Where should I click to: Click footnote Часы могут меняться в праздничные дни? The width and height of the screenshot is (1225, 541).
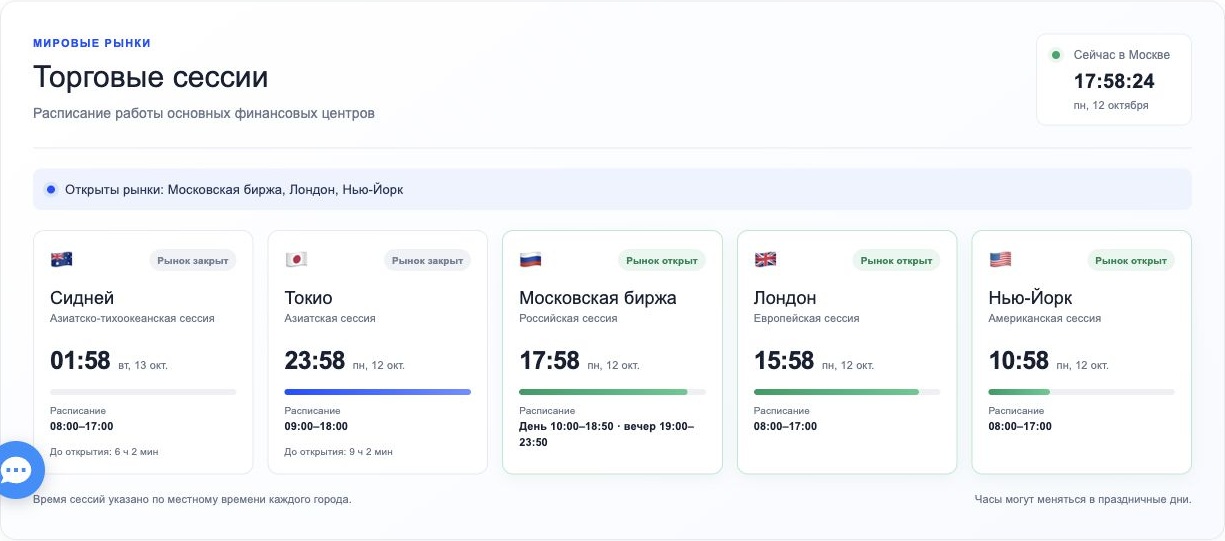click(x=1083, y=499)
